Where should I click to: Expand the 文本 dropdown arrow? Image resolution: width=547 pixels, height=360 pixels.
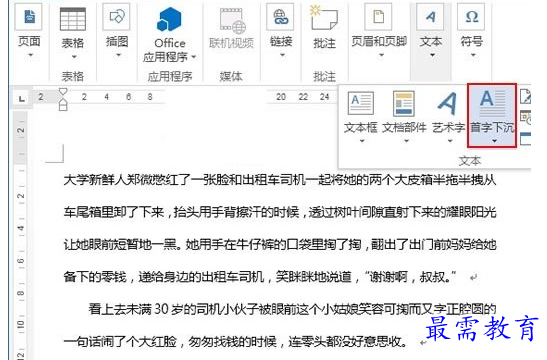[x=432, y=55]
